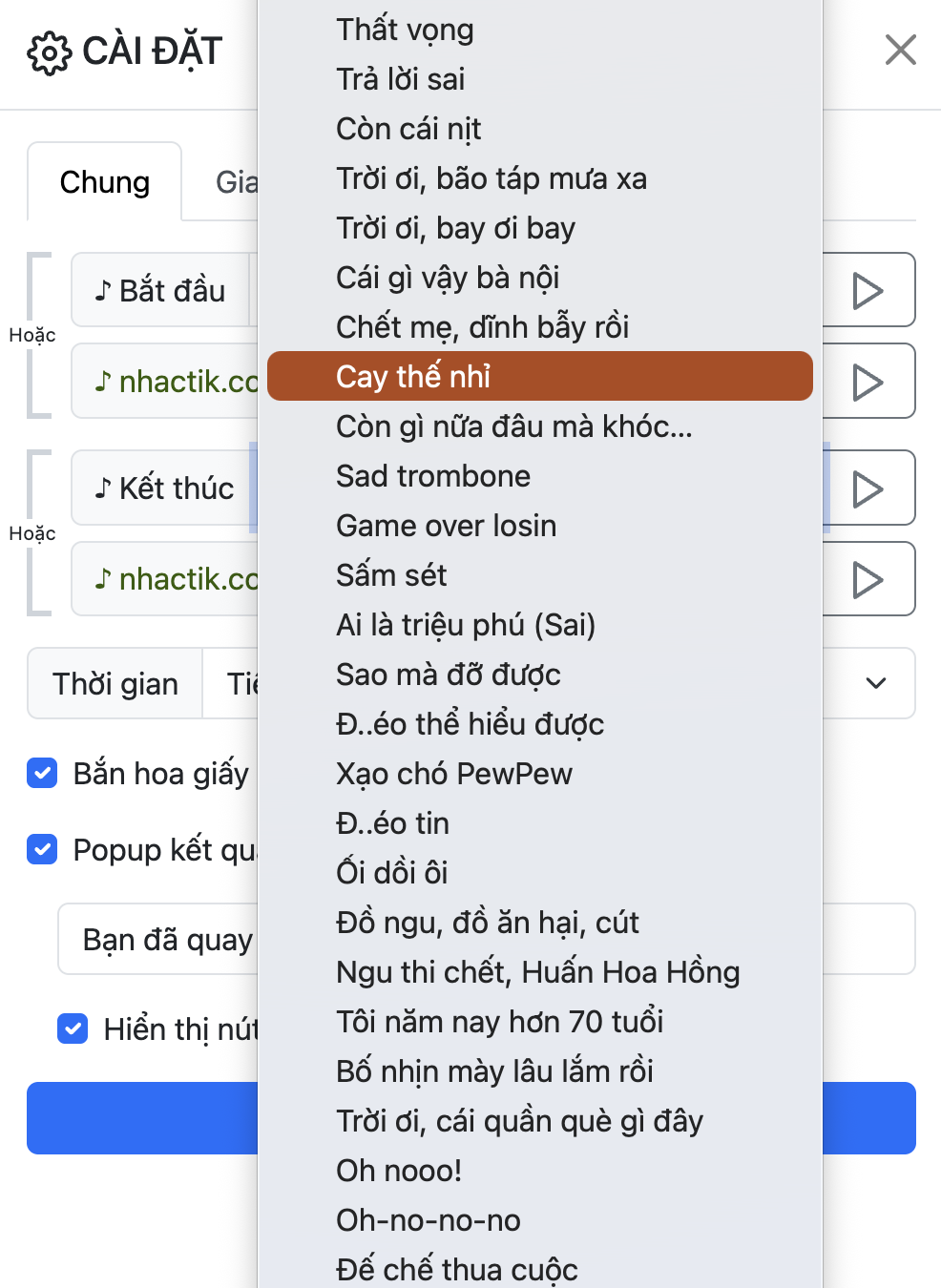The width and height of the screenshot is (941, 1288).
Task: Disable the Popup kết quả option
Action: (x=42, y=850)
